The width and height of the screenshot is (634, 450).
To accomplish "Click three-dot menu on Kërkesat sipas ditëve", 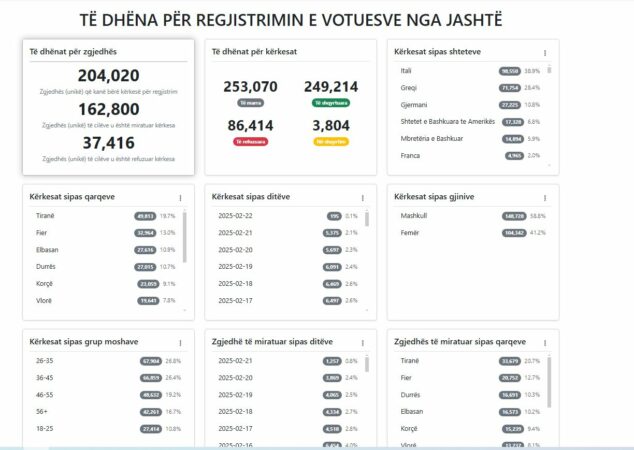I will tap(362, 198).
